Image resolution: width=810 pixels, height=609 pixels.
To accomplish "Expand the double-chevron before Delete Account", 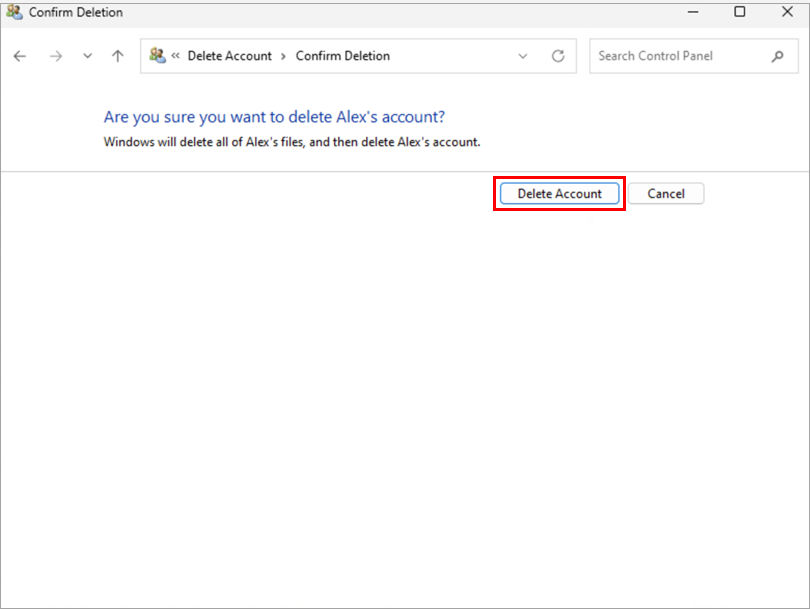I will tap(176, 56).
